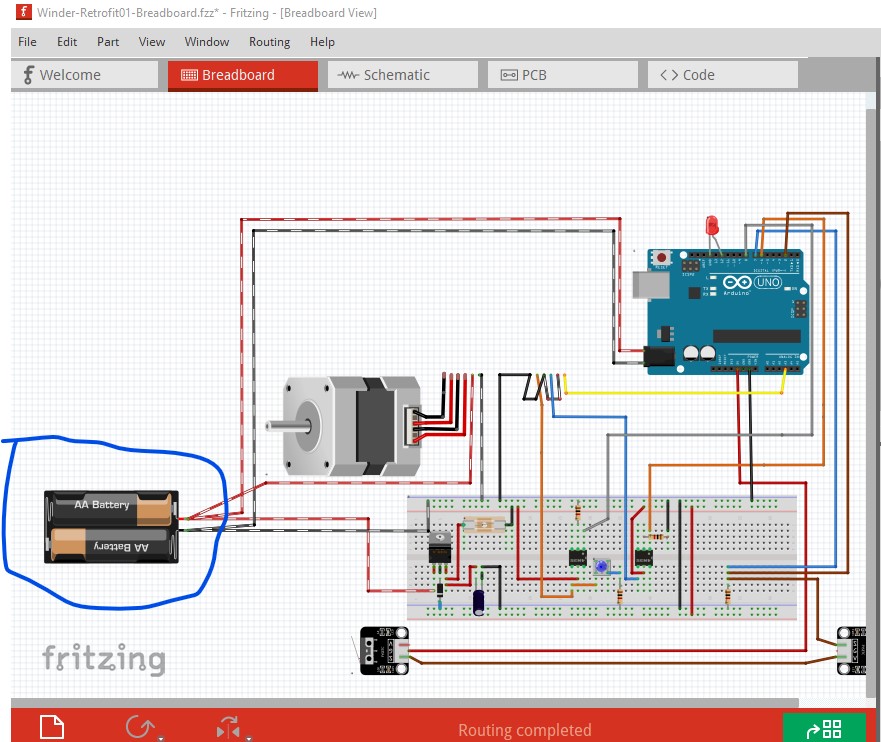Select the Arduino black power jack
Image resolution: width=881 pixels, height=742 pixels.
coord(659,357)
